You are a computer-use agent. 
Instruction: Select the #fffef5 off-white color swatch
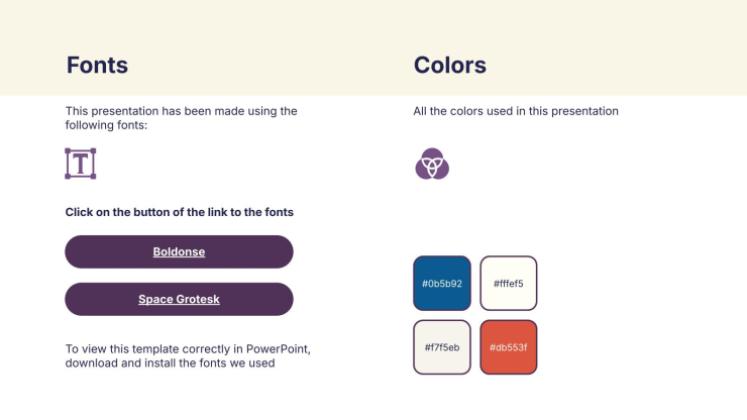coord(508,283)
